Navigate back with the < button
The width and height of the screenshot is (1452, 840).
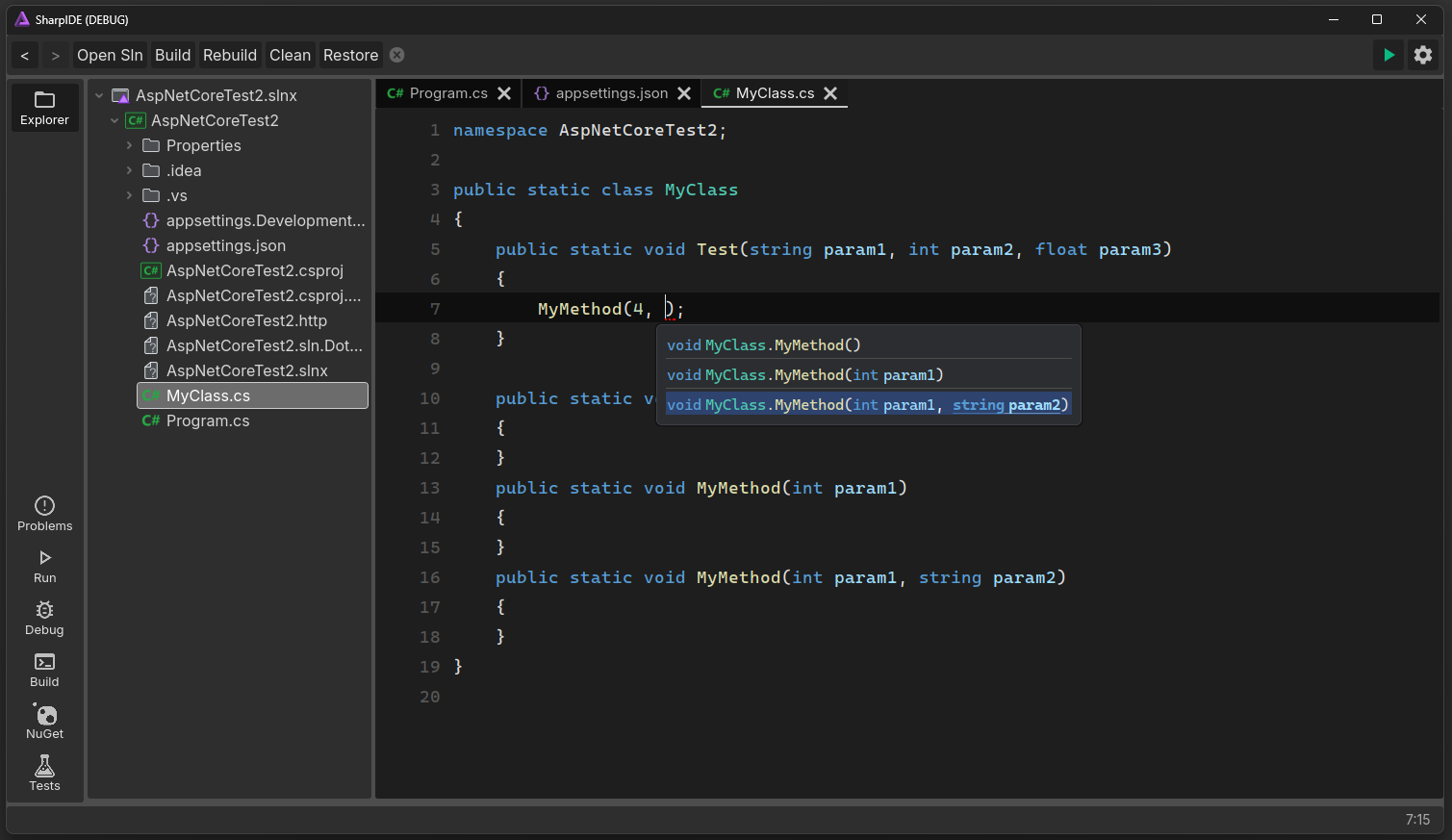click(25, 55)
